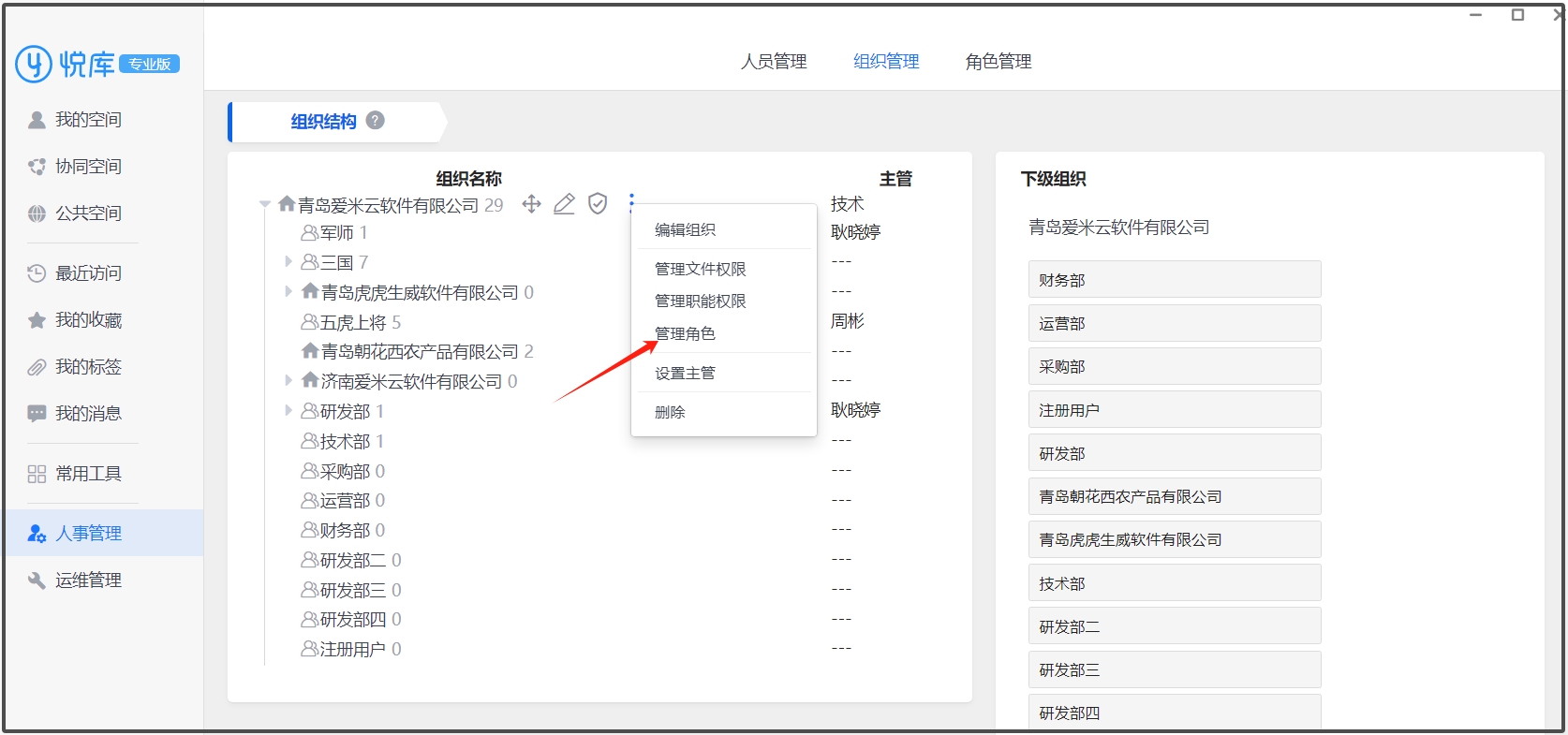
Task: Select 管理角色 from the context menu
Action: tap(685, 334)
